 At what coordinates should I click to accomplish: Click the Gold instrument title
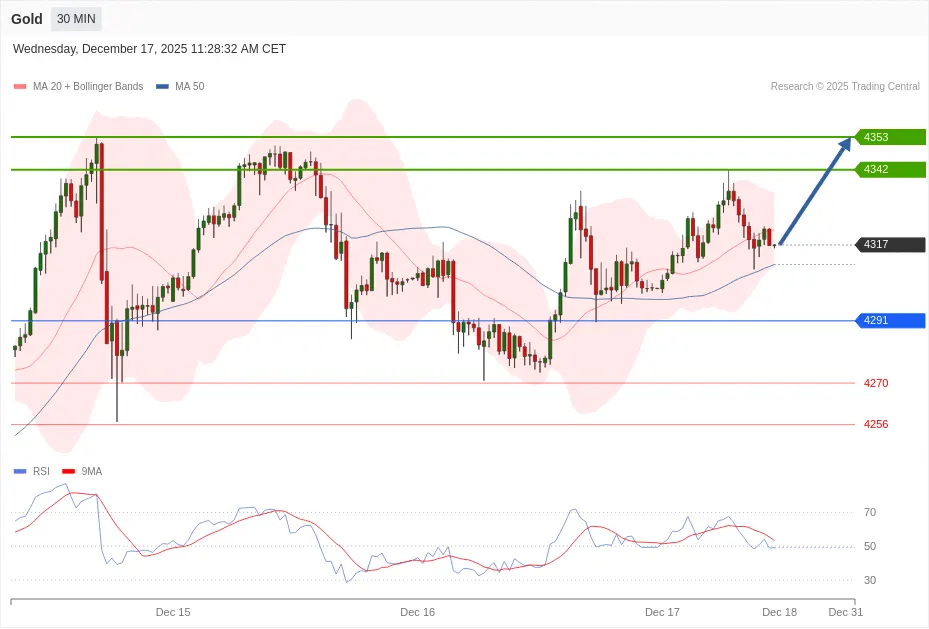pyautogui.click(x=27, y=19)
